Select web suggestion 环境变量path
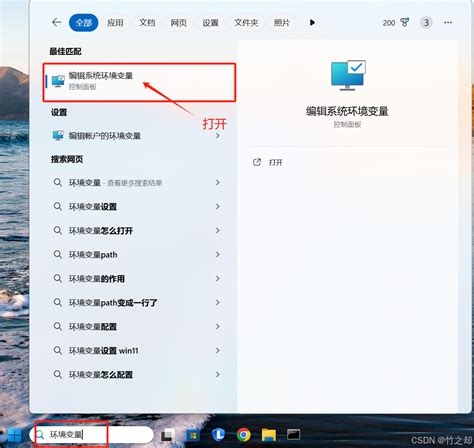Image resolution: width=474 pixels, height=448 pixels. (137, 255)
